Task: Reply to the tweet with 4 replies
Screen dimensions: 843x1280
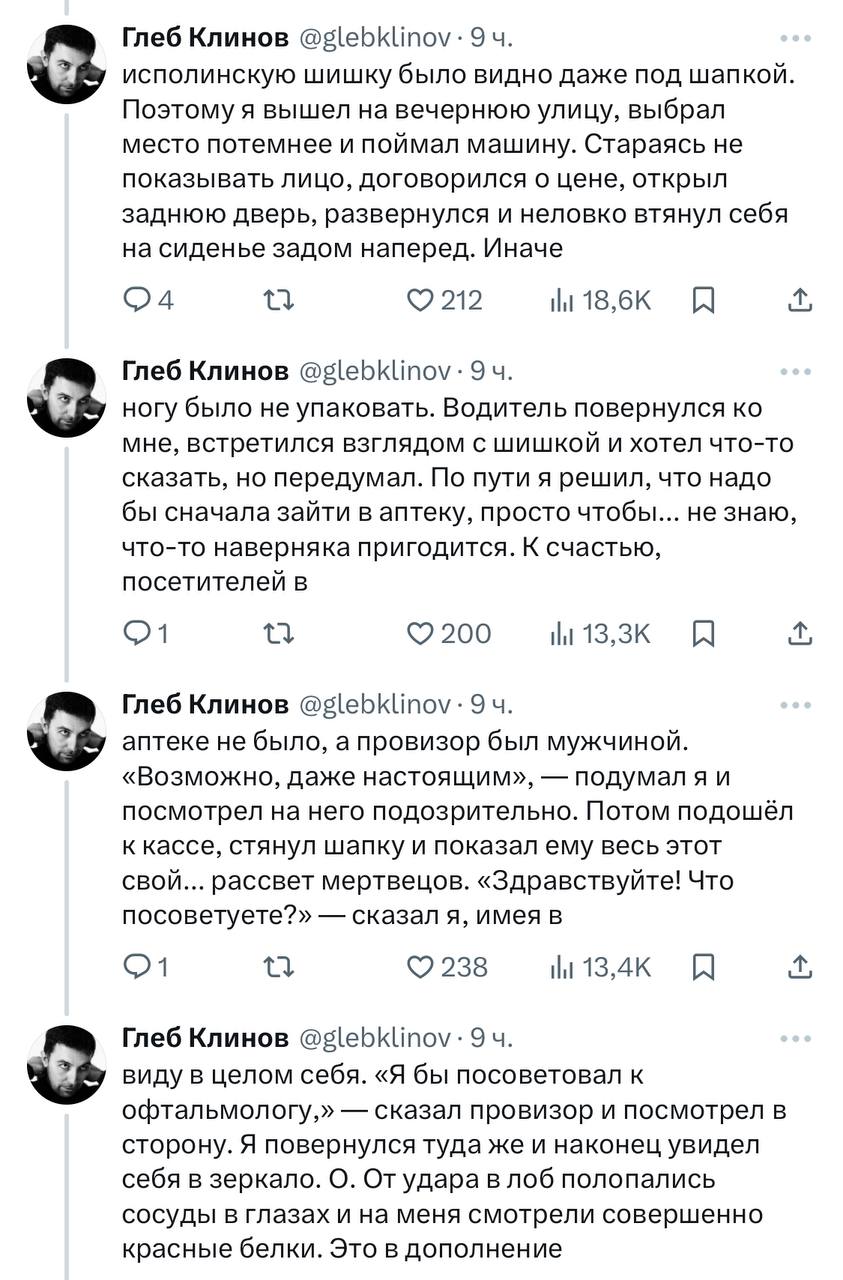Action: pyautogui.click(x=147, y=300)
